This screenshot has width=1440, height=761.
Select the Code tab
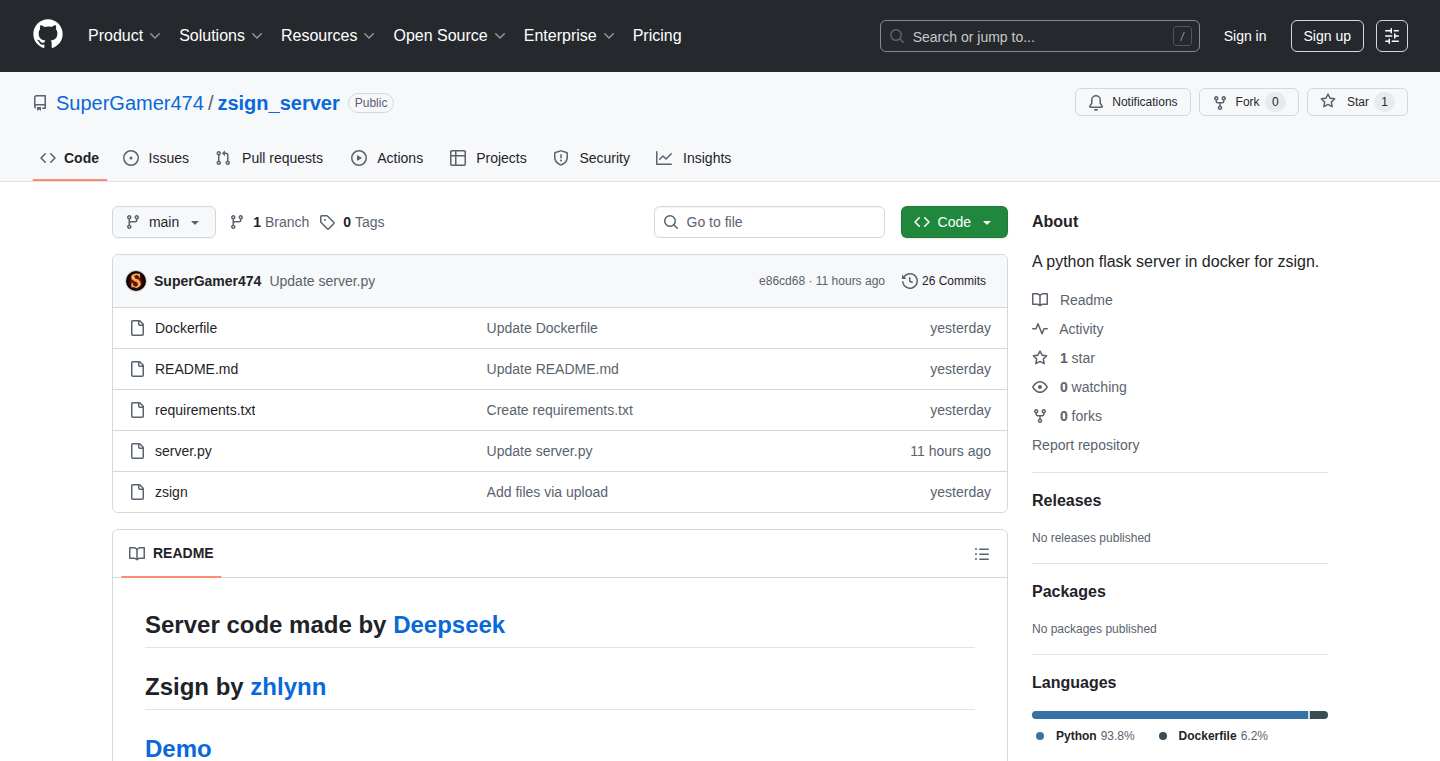pyautogui.click(x=70, y=158)
